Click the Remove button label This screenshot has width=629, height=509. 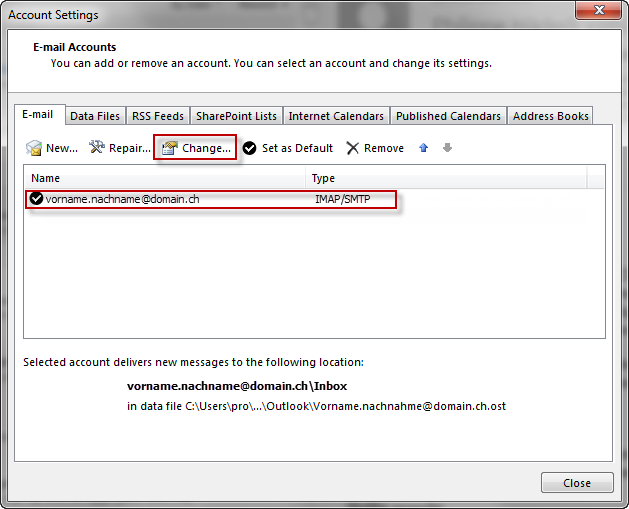coord(383,148)
